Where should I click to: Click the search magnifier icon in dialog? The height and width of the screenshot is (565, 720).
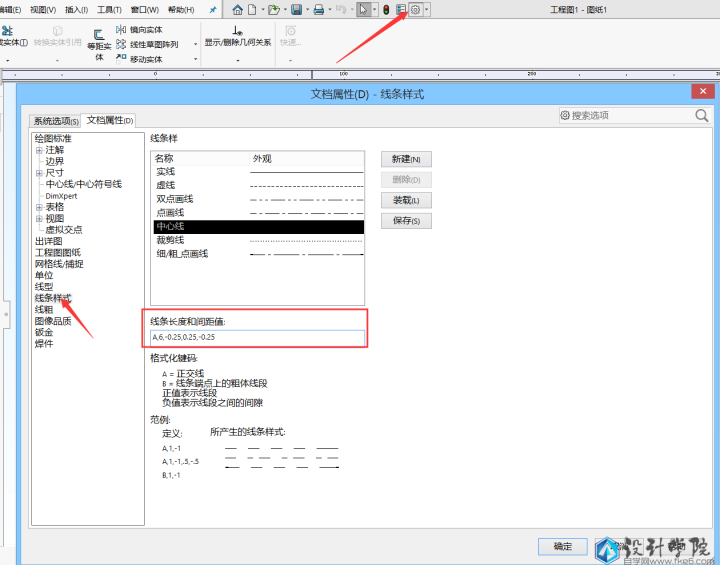(701, 116)
